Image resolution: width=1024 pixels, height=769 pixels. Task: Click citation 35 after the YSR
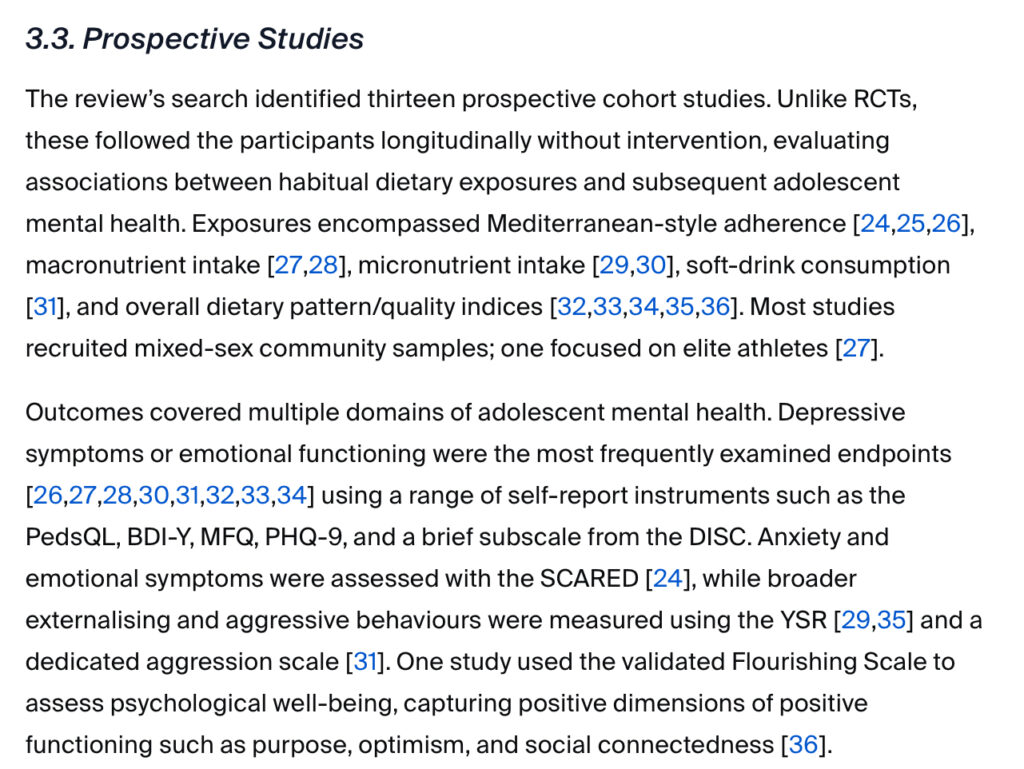891,620
